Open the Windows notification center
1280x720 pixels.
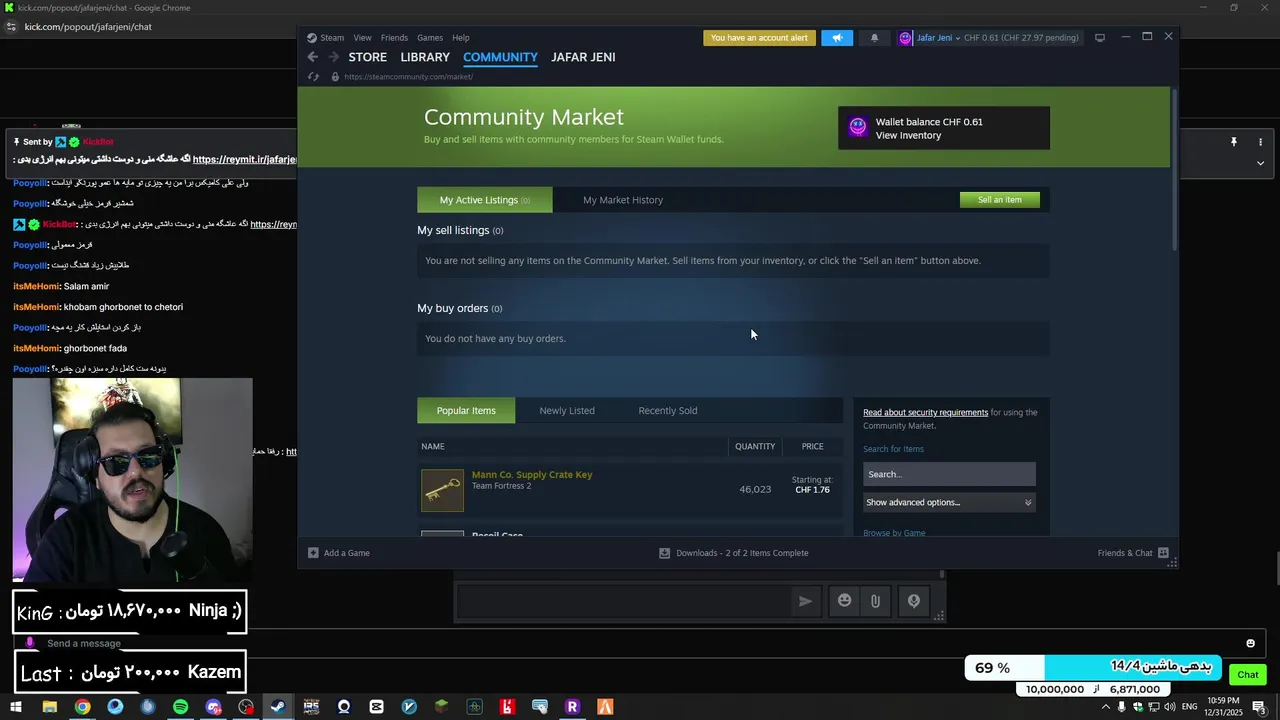pos(1260,707)
